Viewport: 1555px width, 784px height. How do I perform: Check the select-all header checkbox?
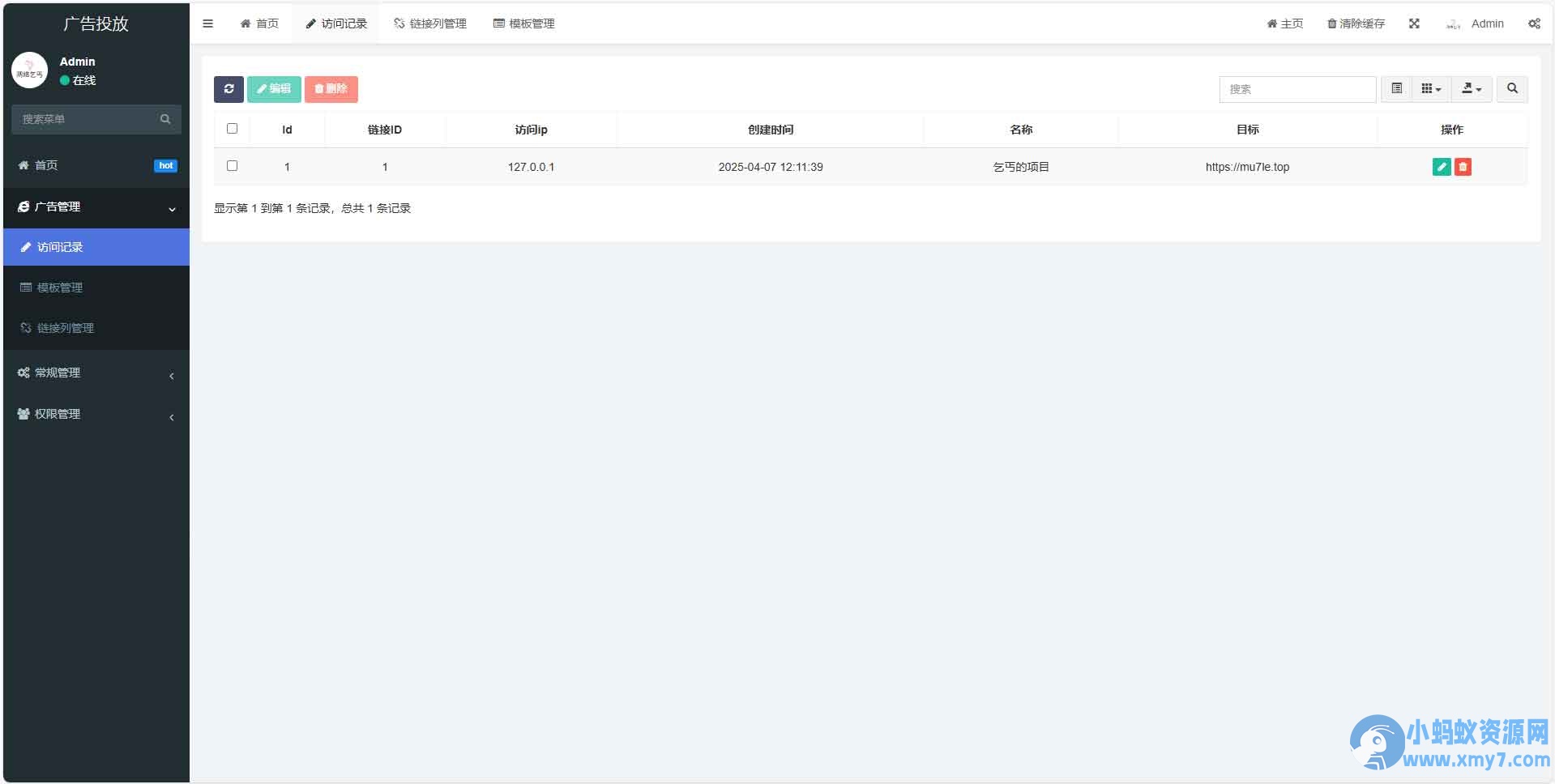click(x=232, y=129)
